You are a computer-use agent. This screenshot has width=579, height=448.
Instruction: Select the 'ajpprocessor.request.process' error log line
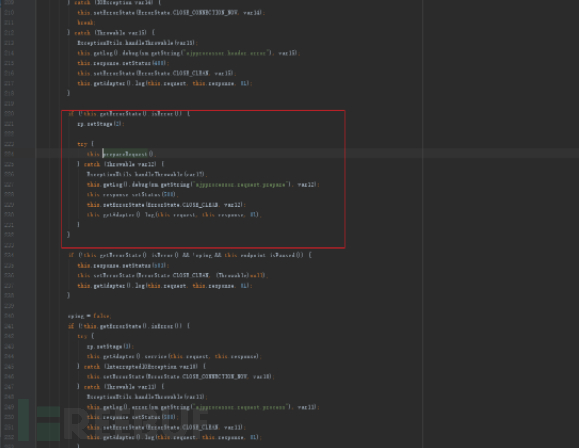[203, 407]
